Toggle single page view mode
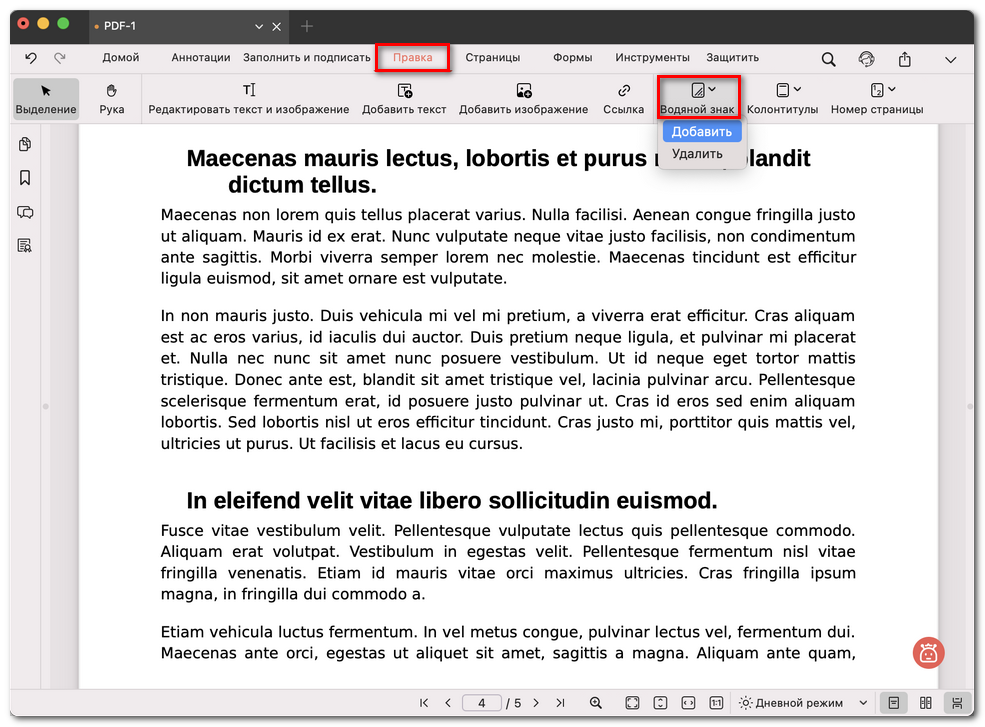 click(894, 703)
